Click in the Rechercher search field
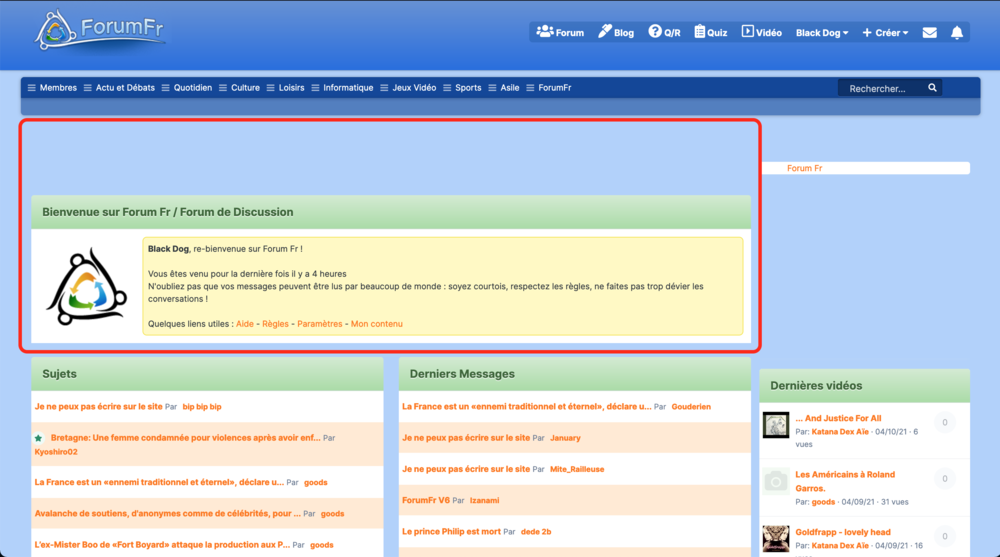Screen dimensions: 1000x557 click(880, 89)
